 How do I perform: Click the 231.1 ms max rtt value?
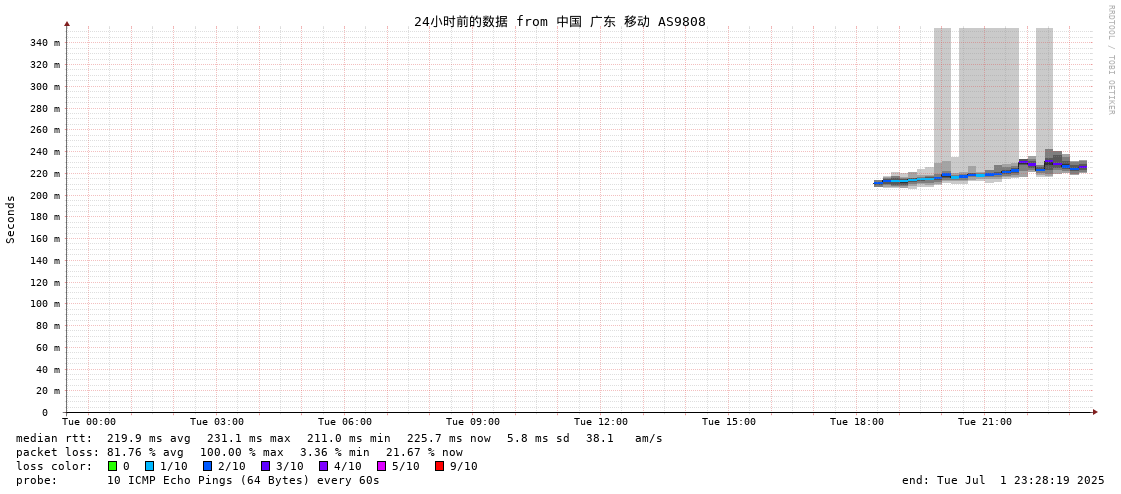(249, 438)
